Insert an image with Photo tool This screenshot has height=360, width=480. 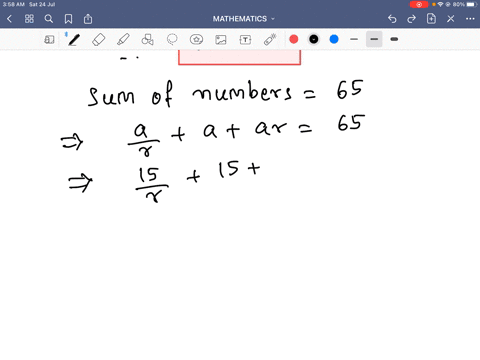point(221,40)
